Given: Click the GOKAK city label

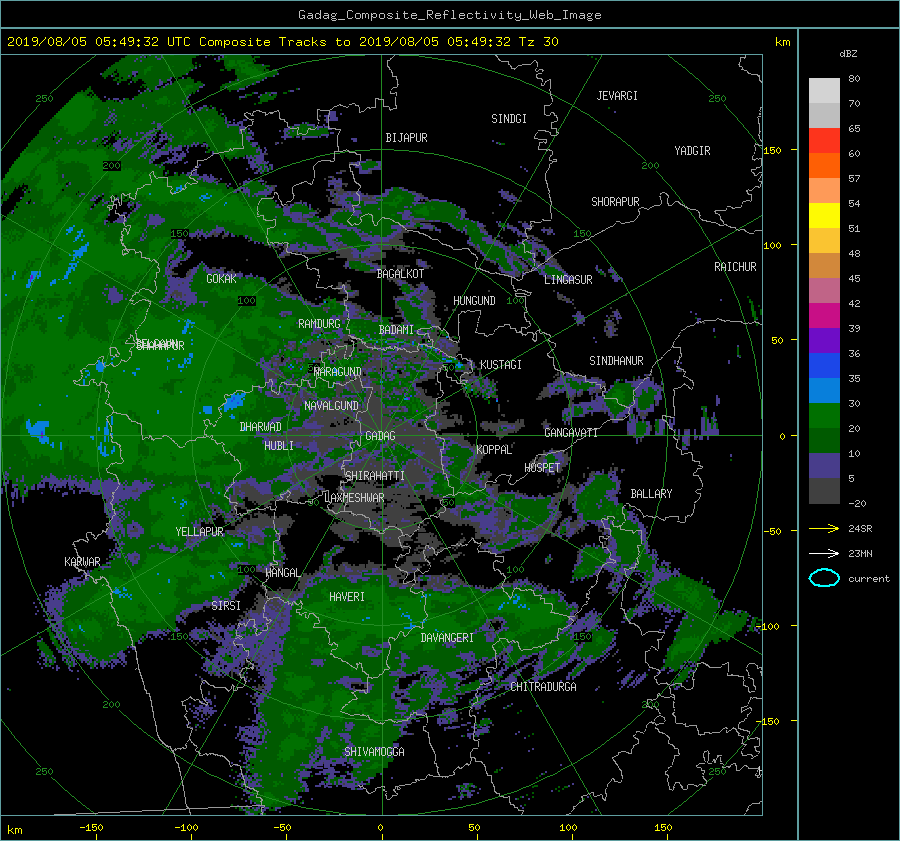Looking at the screenshot, I should click(222, 279).
